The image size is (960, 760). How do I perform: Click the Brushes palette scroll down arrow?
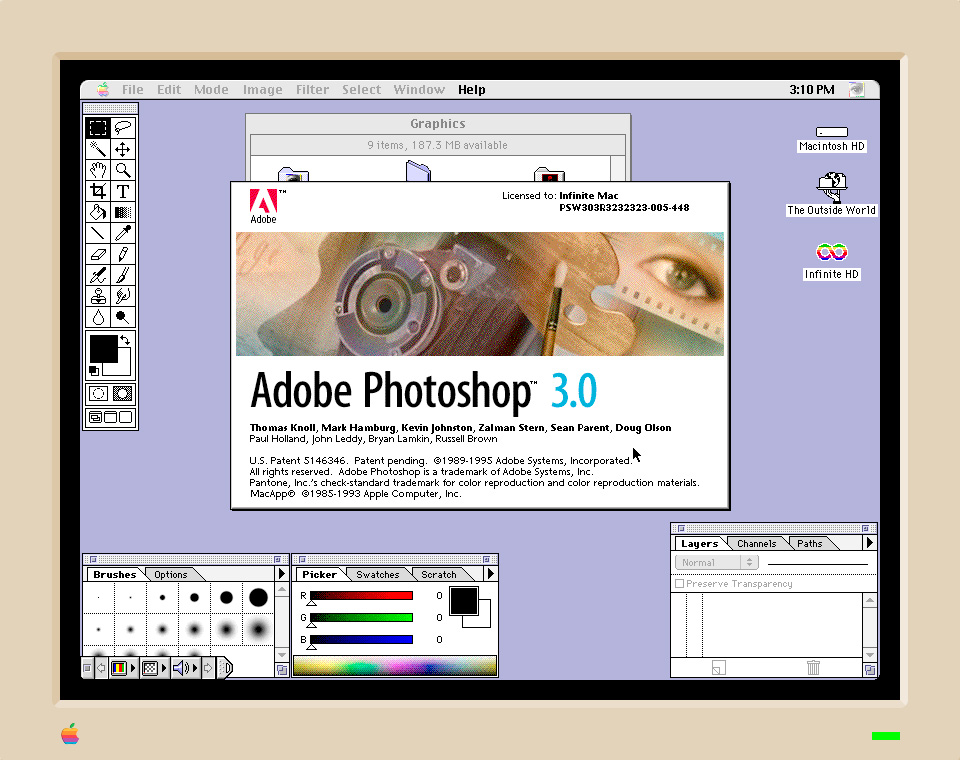[x=282, y=655]
